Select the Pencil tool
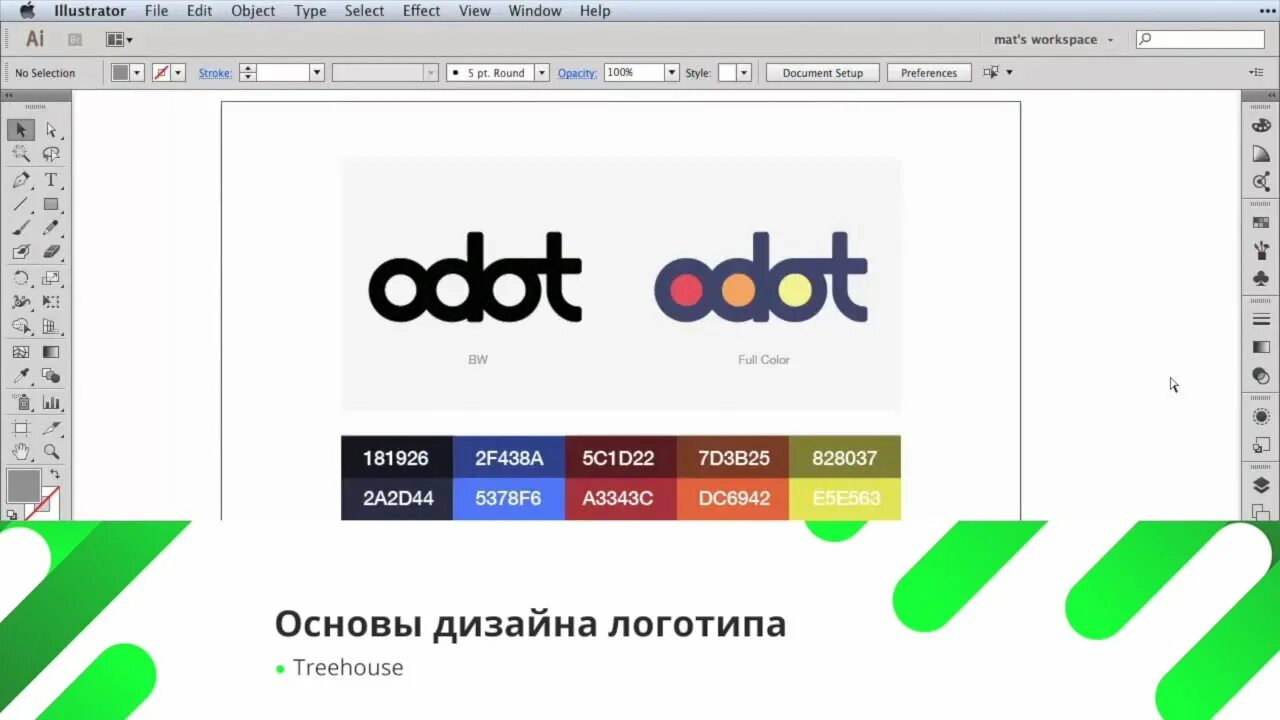The height and width of the screenshot is (720, 1280). tap(51, 229)
